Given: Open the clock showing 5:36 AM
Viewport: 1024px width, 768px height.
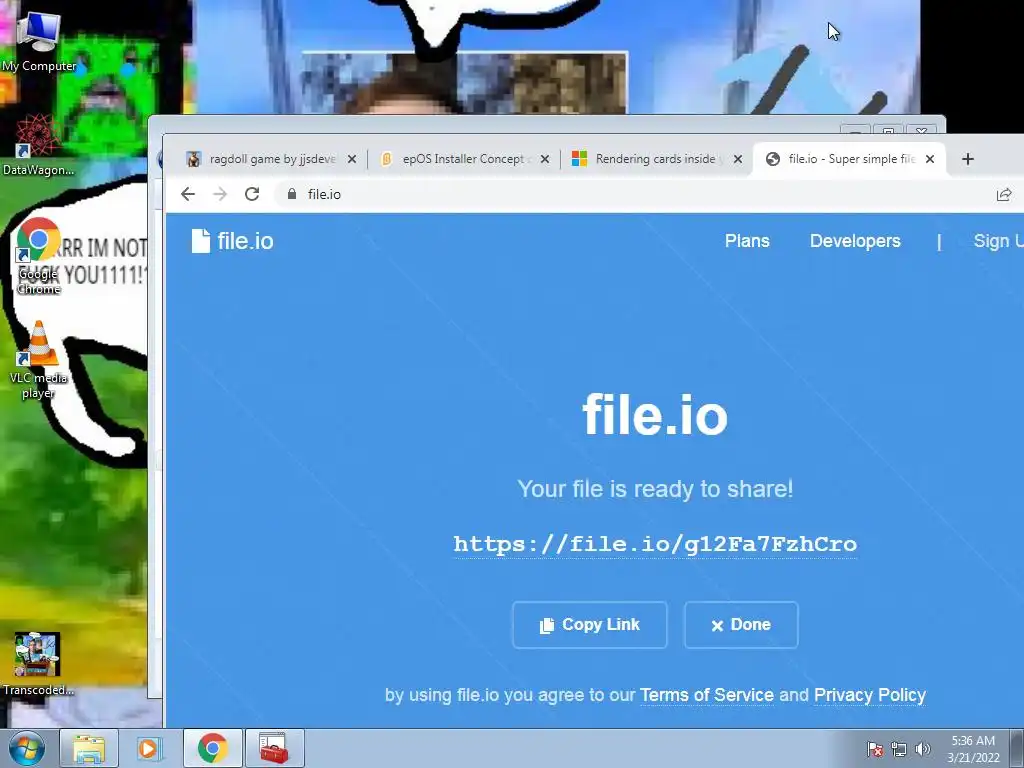Looking at the screenshot, I should point(973,749).
